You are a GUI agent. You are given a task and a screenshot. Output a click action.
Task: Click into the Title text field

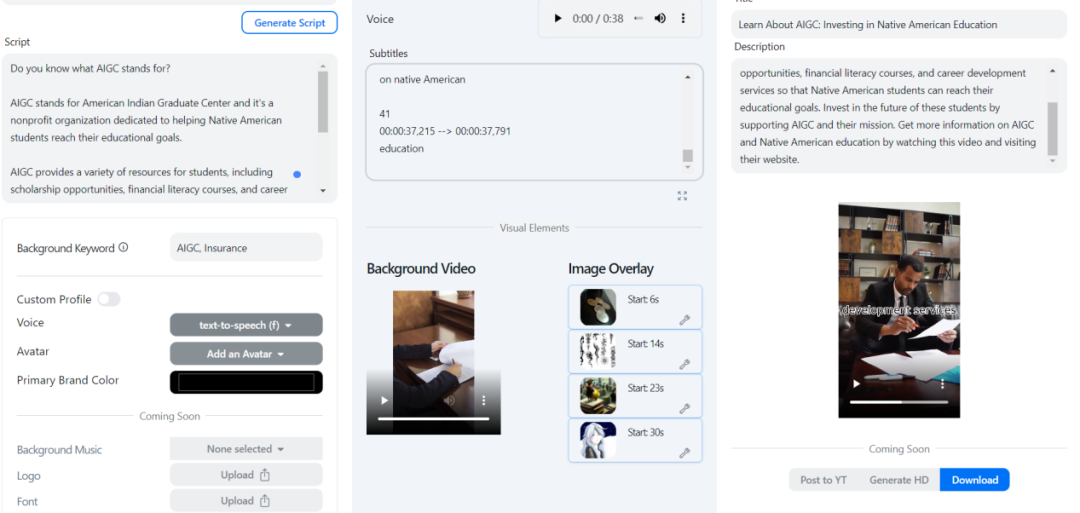click(899, 24)
